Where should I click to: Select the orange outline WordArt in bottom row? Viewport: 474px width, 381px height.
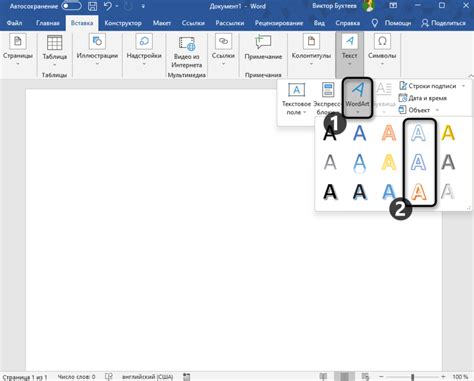coord(418,192)
